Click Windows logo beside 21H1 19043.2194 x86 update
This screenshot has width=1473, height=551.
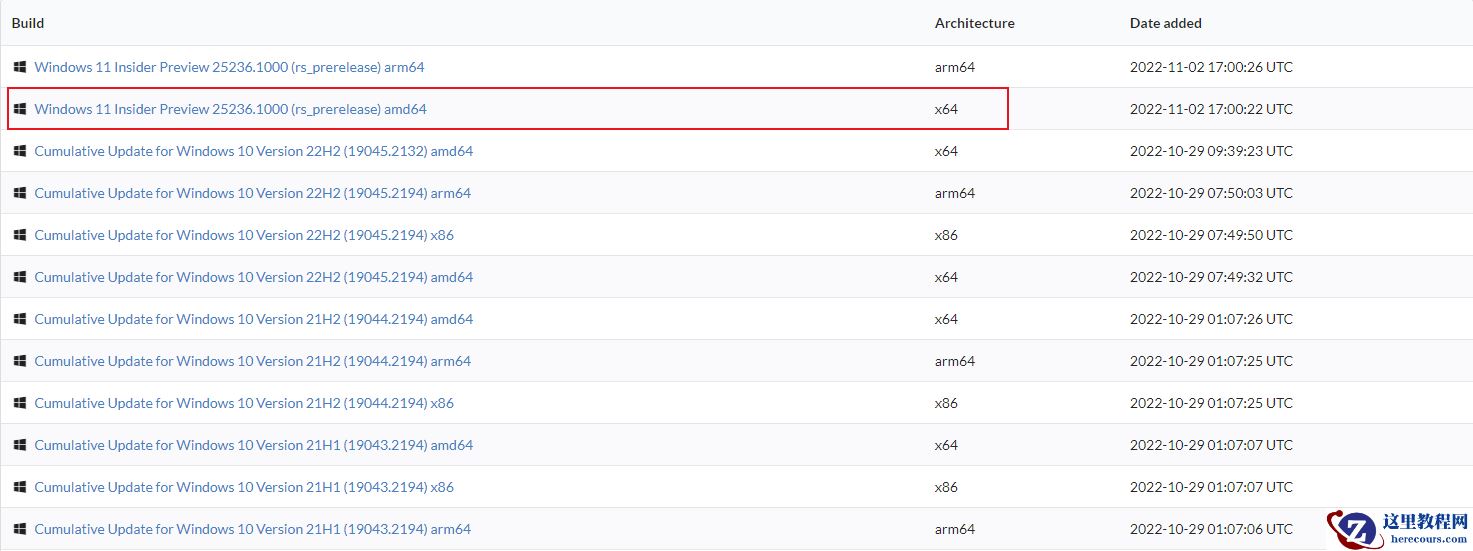19,487
